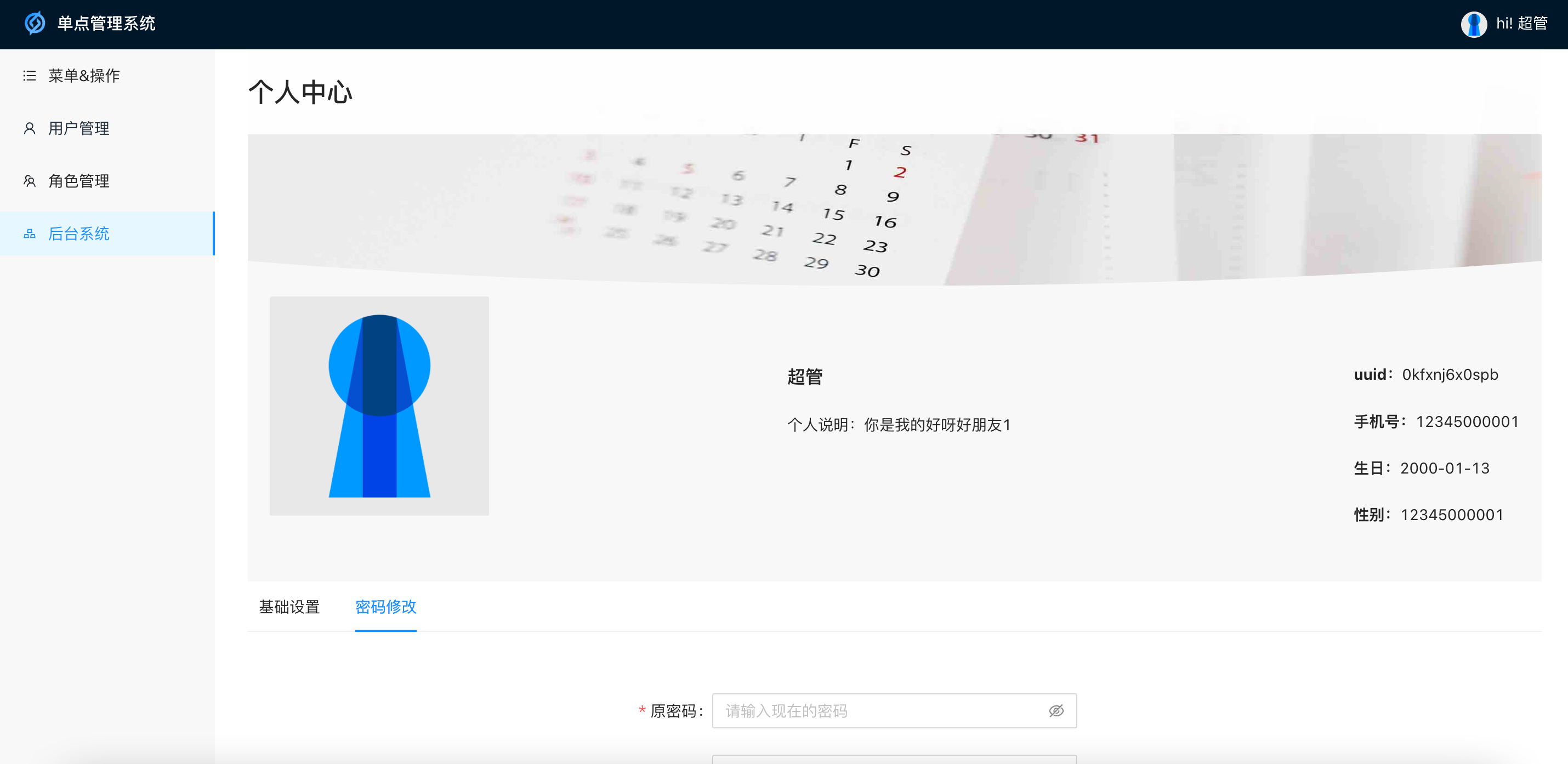Viewport: 1568px width, 764px height.
Task: Switch to the 基础设置 tab
Action: (x=289, y=607)
